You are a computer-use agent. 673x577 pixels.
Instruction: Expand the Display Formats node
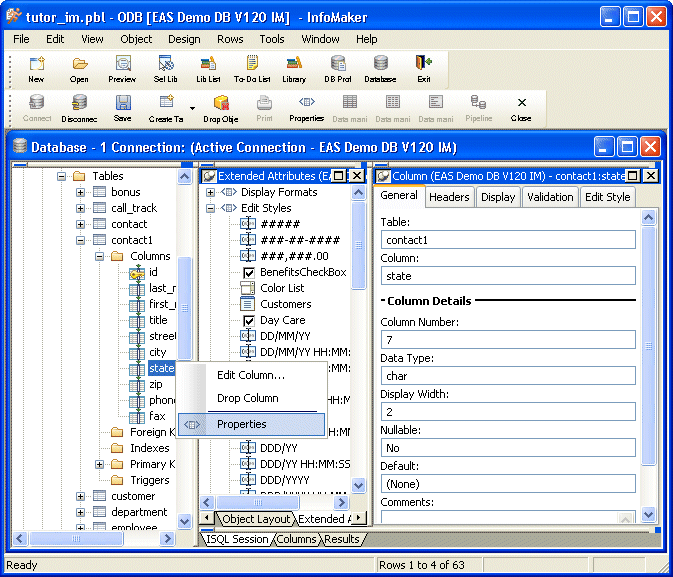point(210,192)
